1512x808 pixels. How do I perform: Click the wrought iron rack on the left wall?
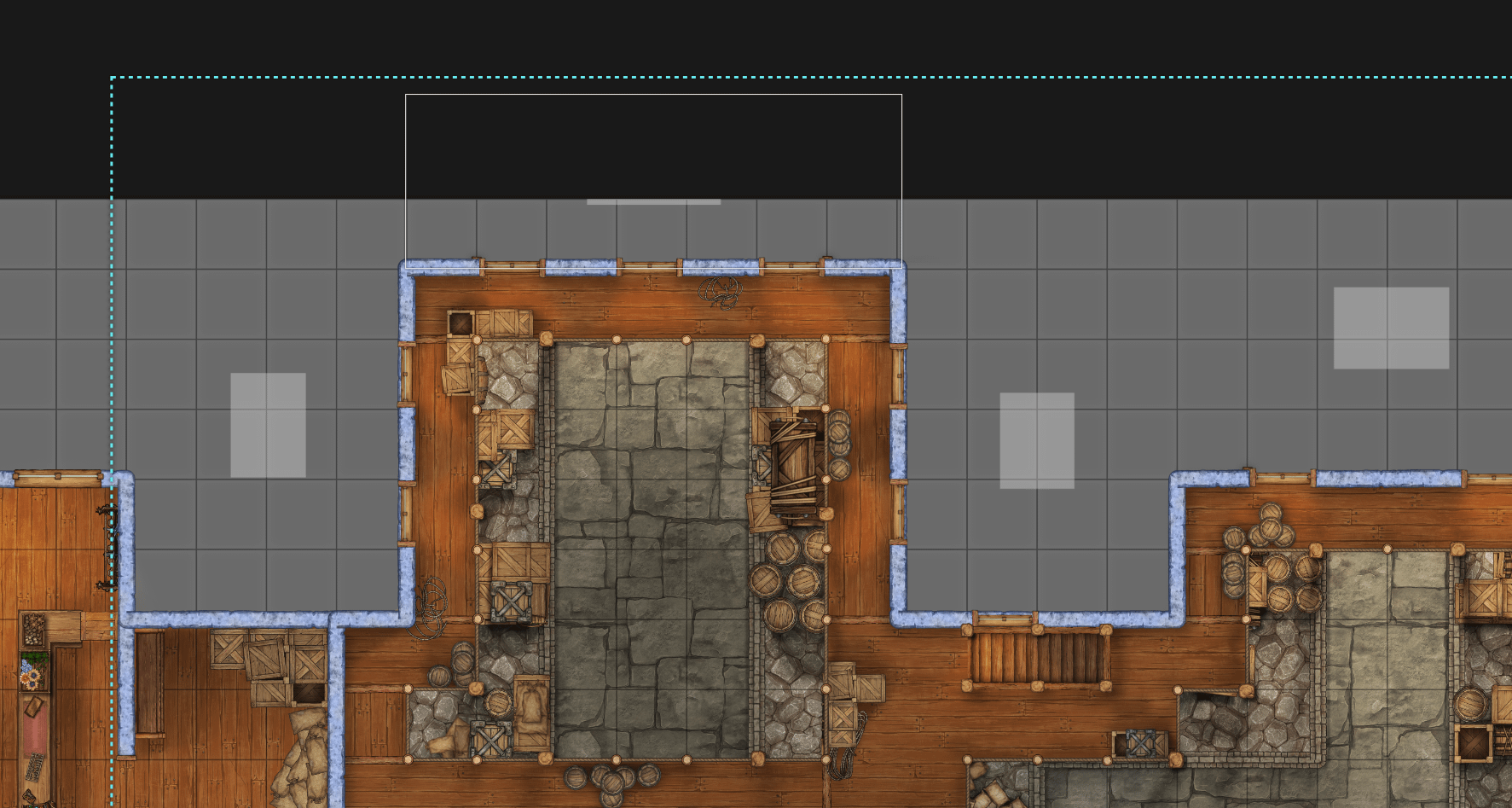[x=108, y=546]
